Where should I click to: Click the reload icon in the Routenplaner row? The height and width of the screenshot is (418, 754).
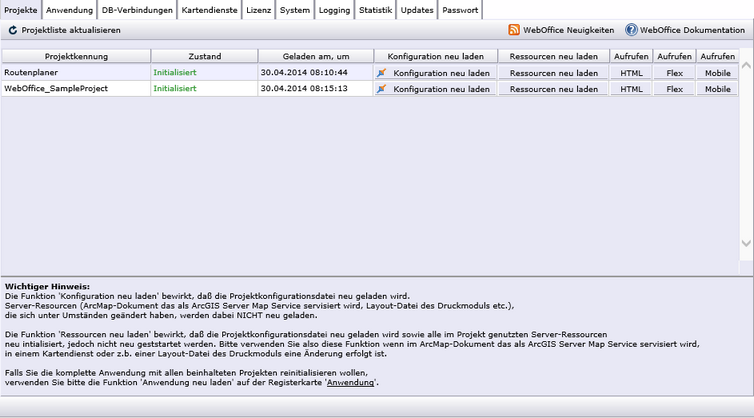click(x=381, y=73)
